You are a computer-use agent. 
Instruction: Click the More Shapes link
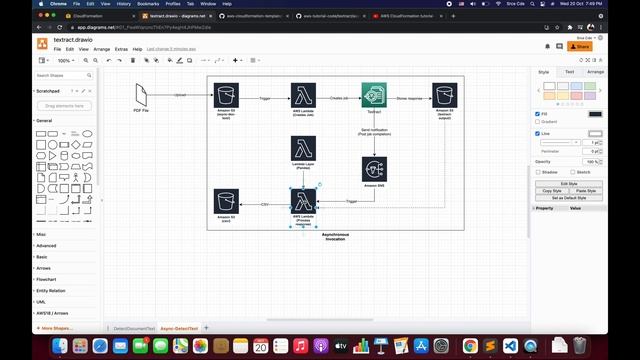(x=55, y=328)
